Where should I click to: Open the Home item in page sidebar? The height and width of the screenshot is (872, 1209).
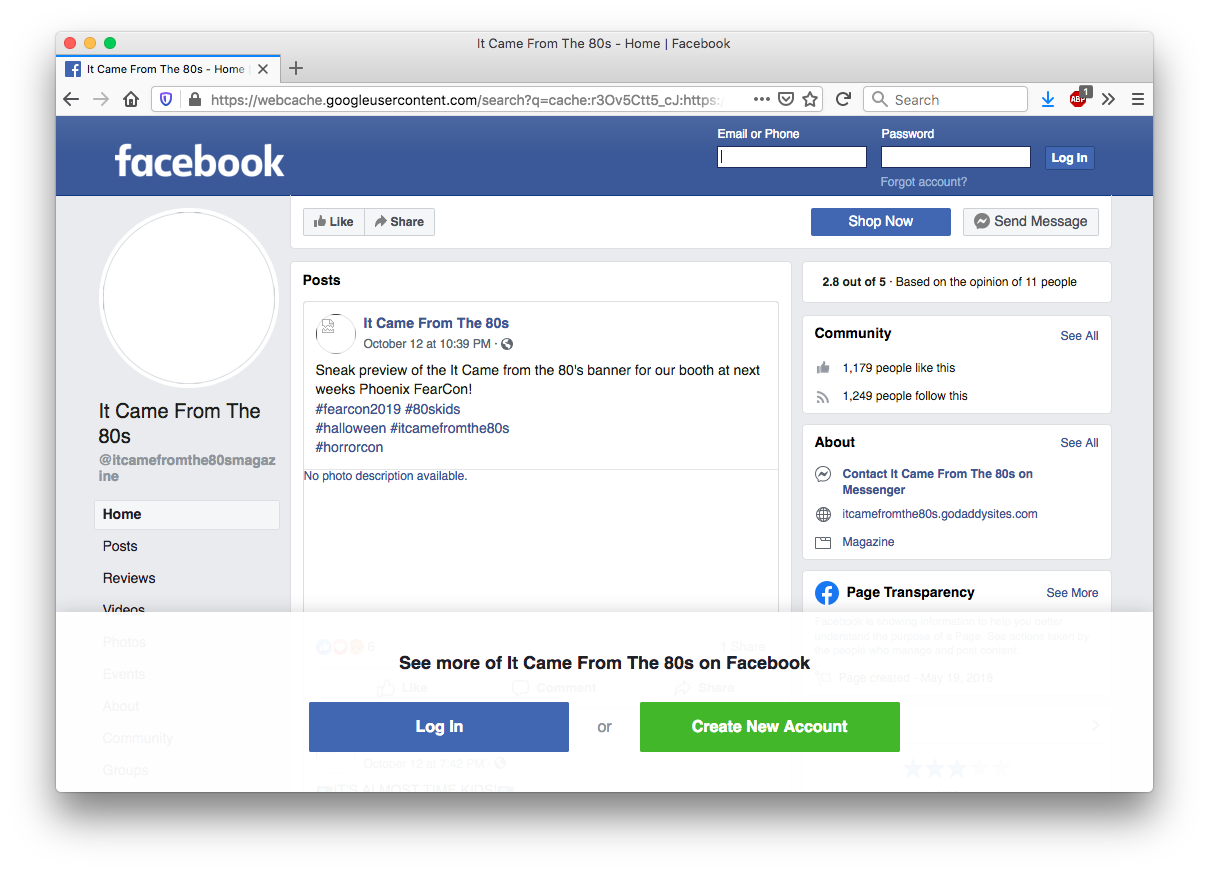pyautogui.click(x=187, y=514)
